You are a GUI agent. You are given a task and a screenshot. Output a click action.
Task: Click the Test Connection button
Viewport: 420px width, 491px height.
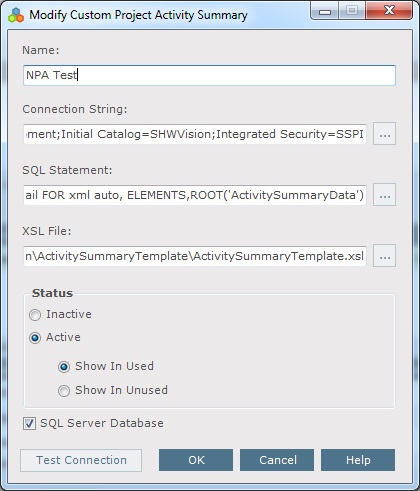pyautogui.click(x=81, y=460)
